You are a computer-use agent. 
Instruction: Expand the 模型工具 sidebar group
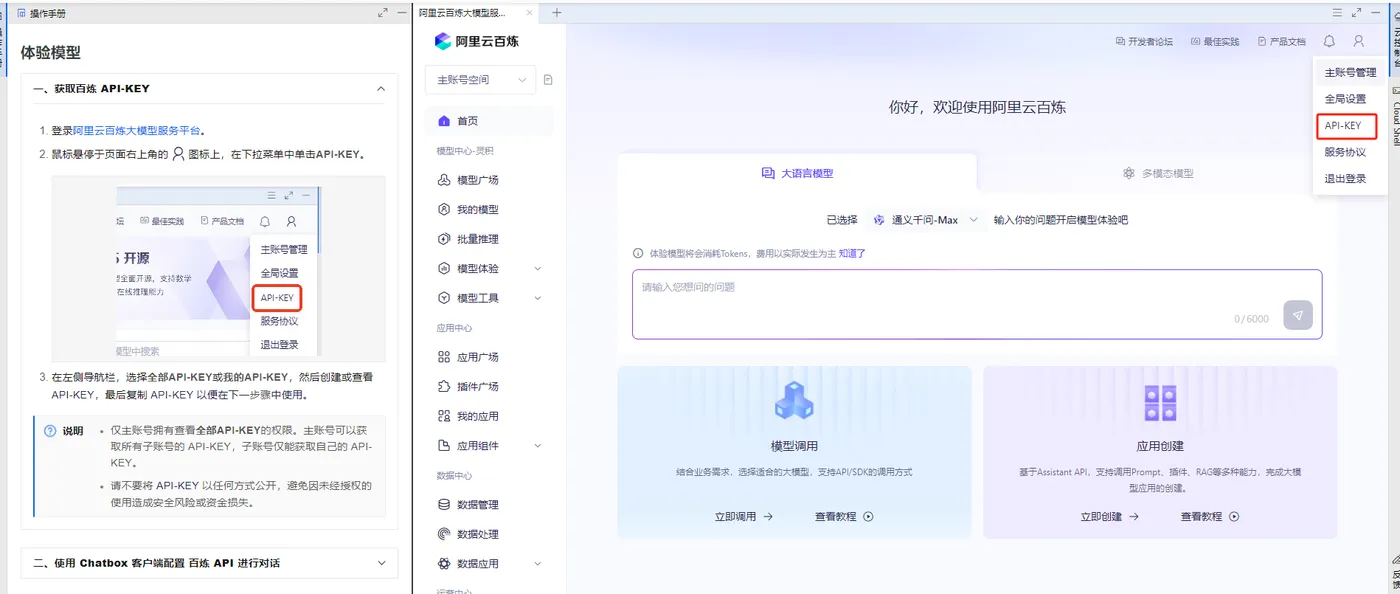pyautogui.click(x=538, y=298)
